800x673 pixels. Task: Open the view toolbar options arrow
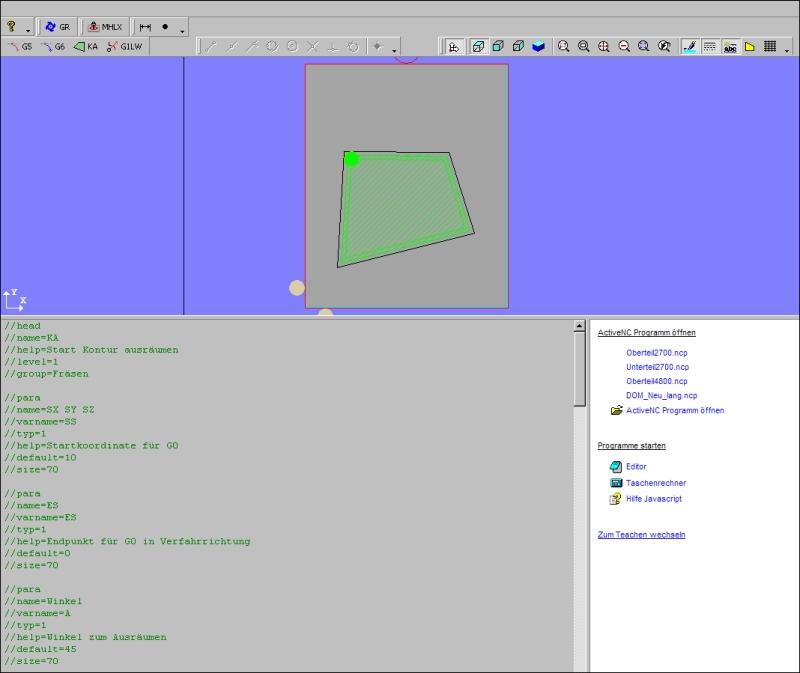[786, 51]
